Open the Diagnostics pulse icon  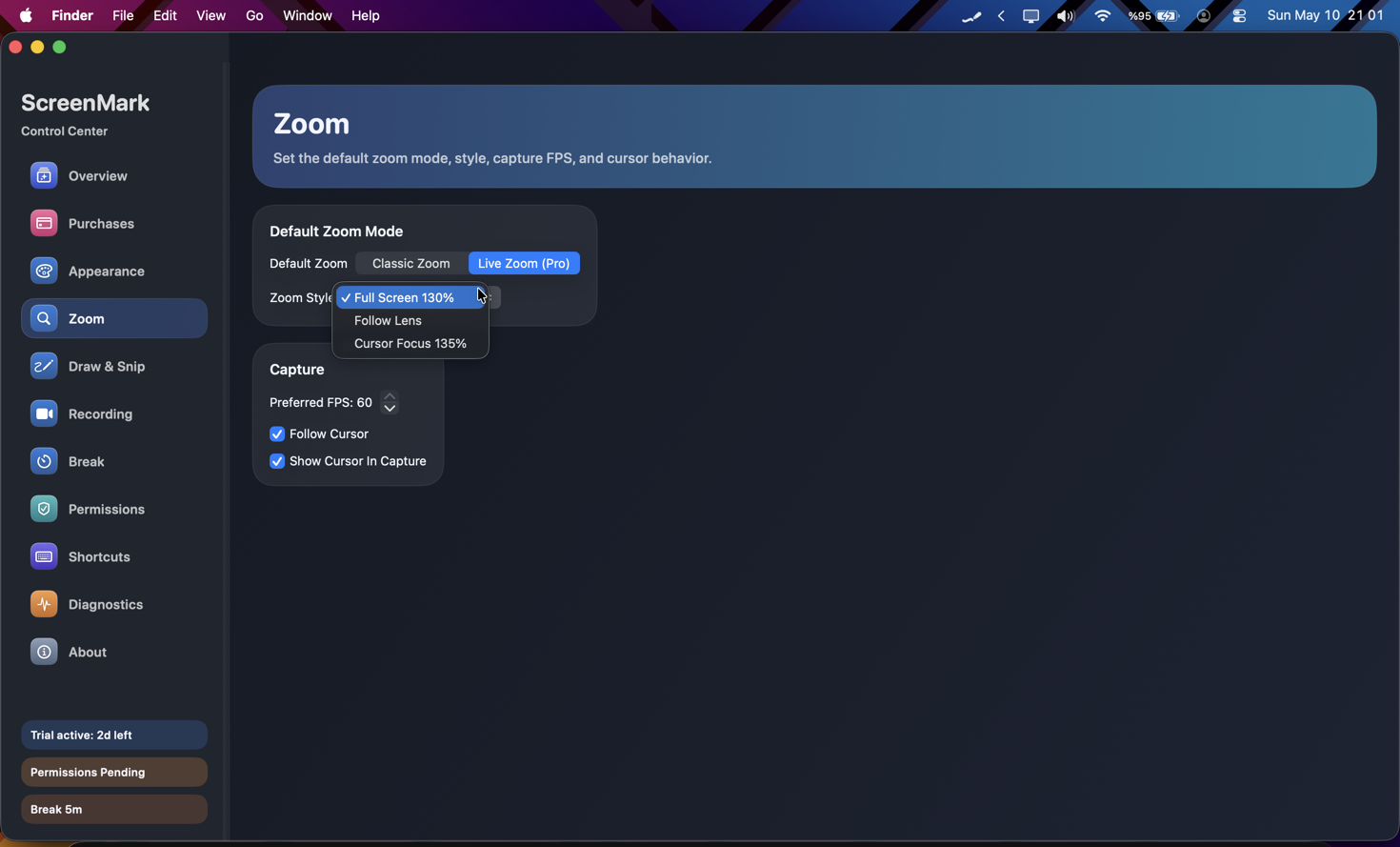44,604
